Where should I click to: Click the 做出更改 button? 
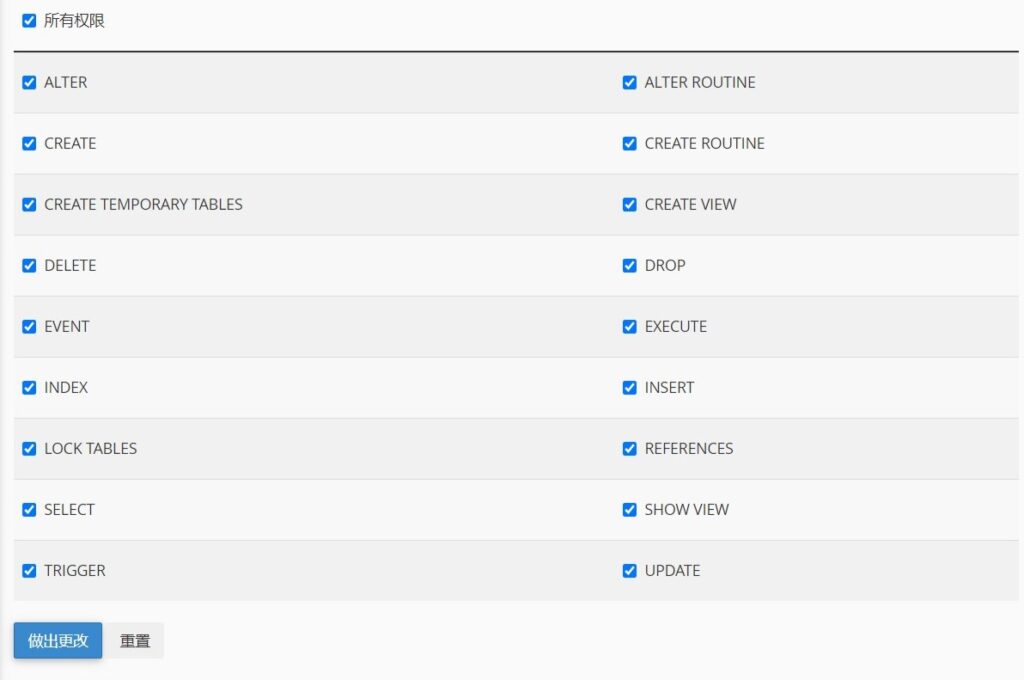tap(58, 641)
